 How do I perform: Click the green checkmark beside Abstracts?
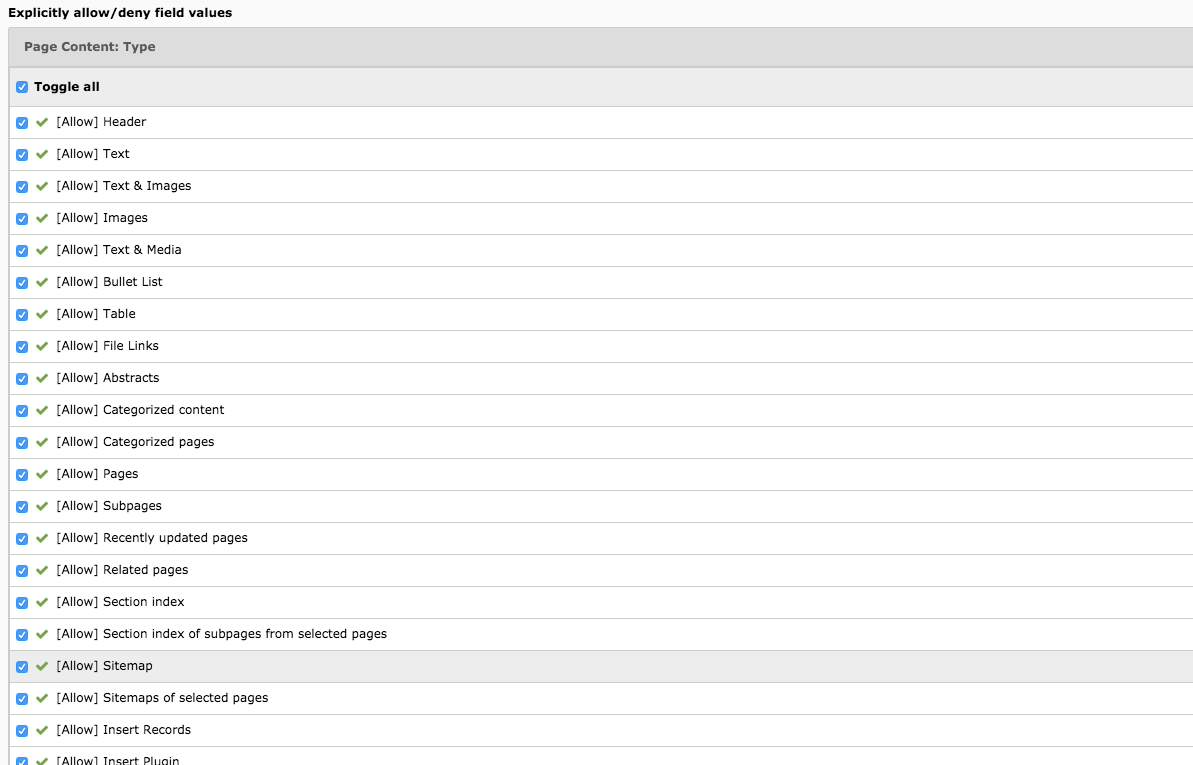(43, 378)
